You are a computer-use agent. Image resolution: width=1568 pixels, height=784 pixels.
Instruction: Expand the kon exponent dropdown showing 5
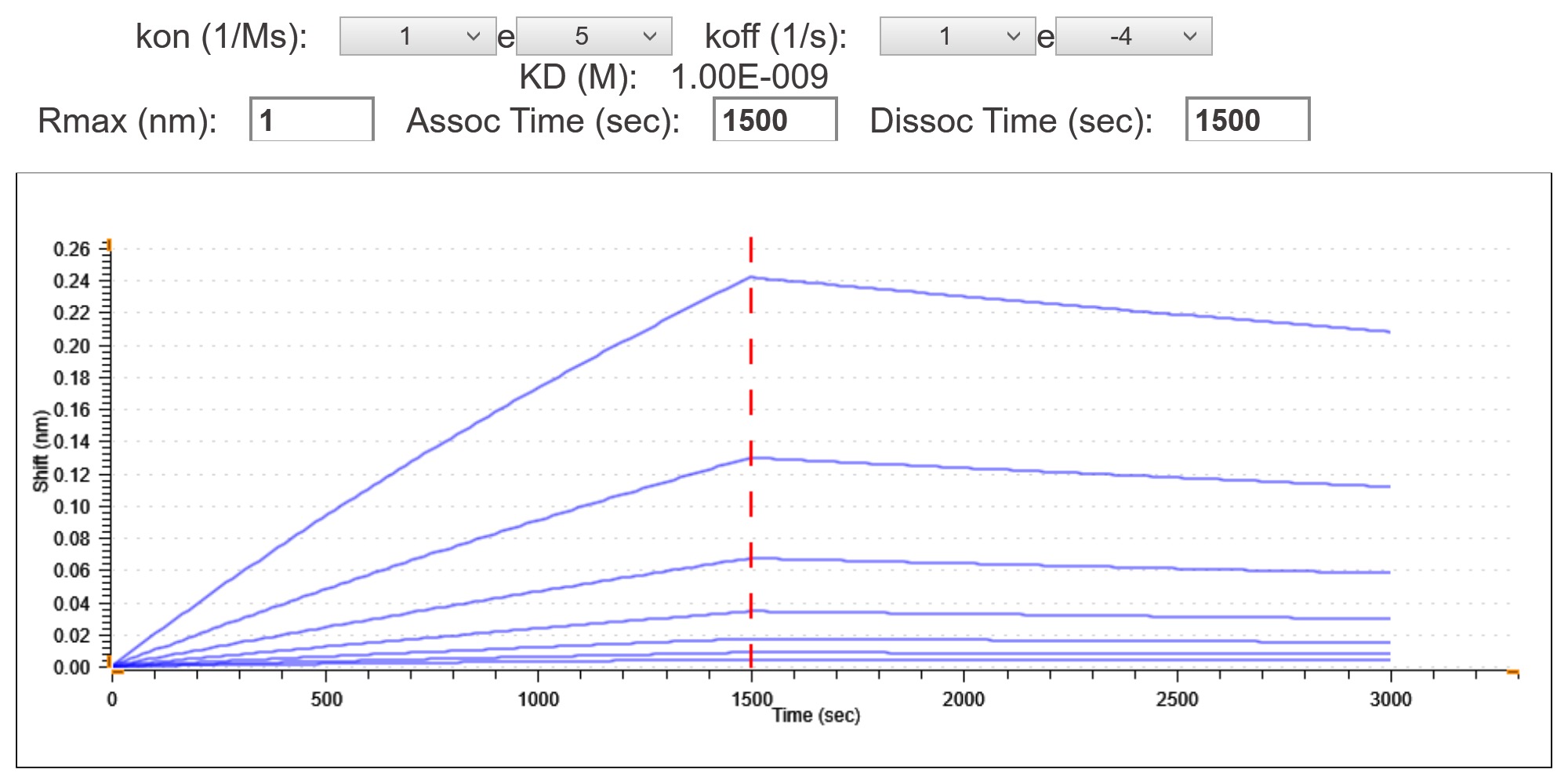point(593,37)
